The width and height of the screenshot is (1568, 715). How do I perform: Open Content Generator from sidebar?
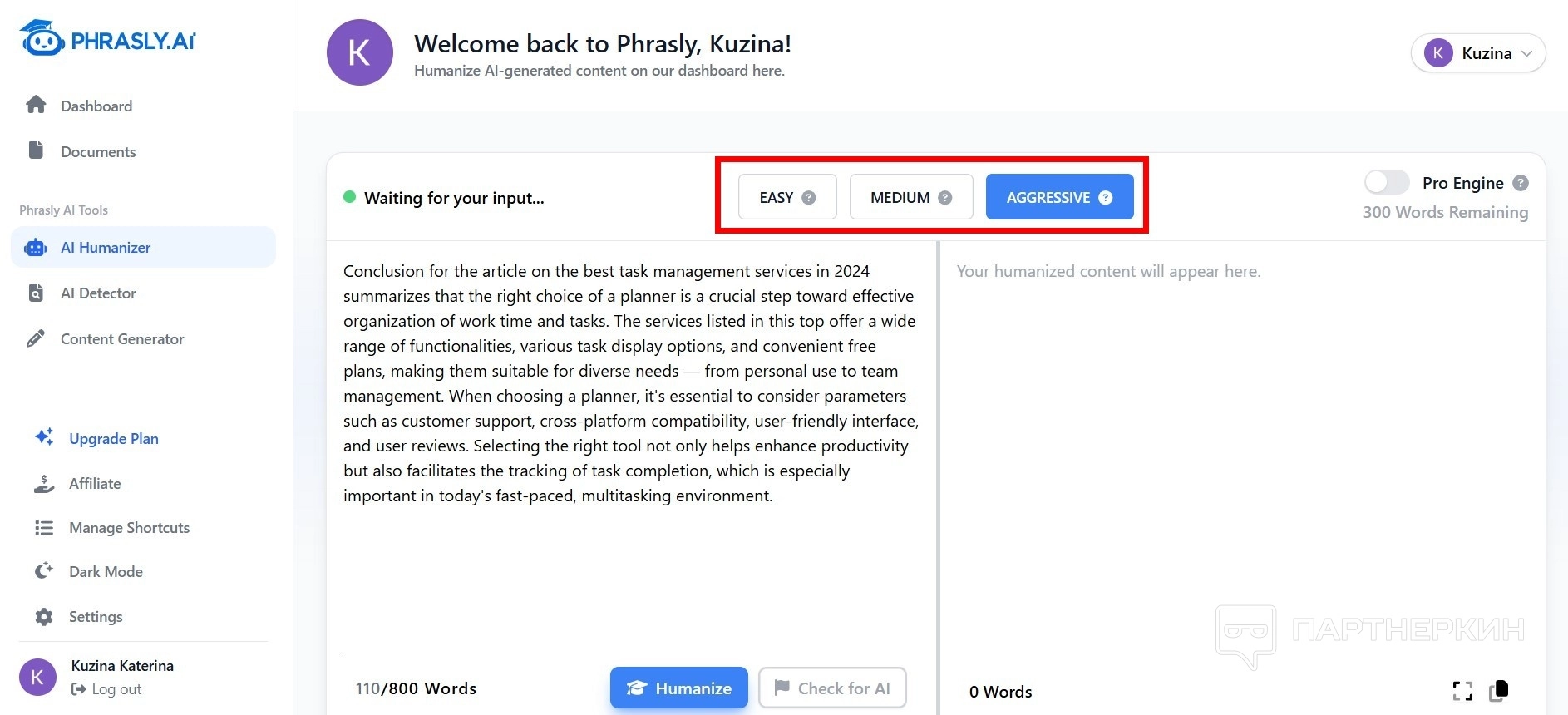pyautogui.click(x=122, y=339)
